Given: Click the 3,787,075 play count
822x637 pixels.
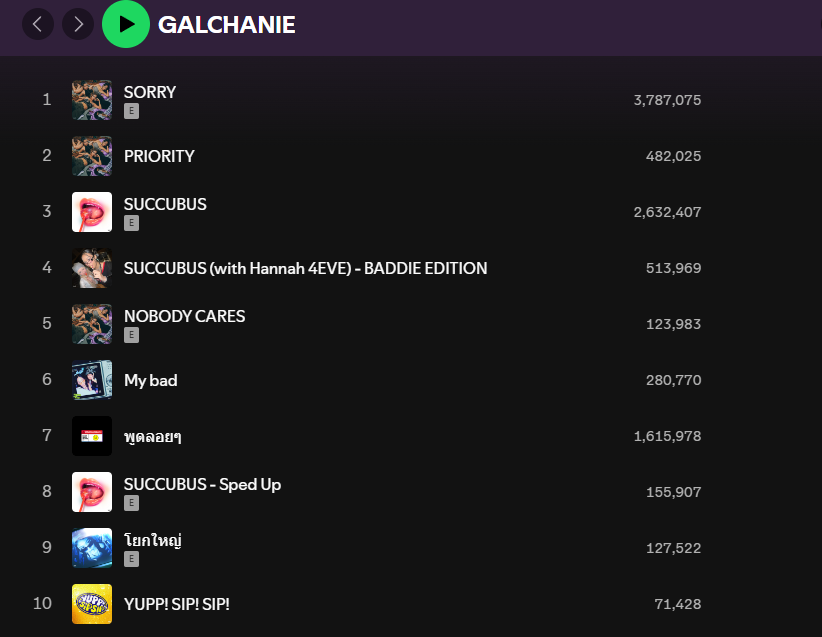Looking at the screenshot, I should (x=667, y=100).
